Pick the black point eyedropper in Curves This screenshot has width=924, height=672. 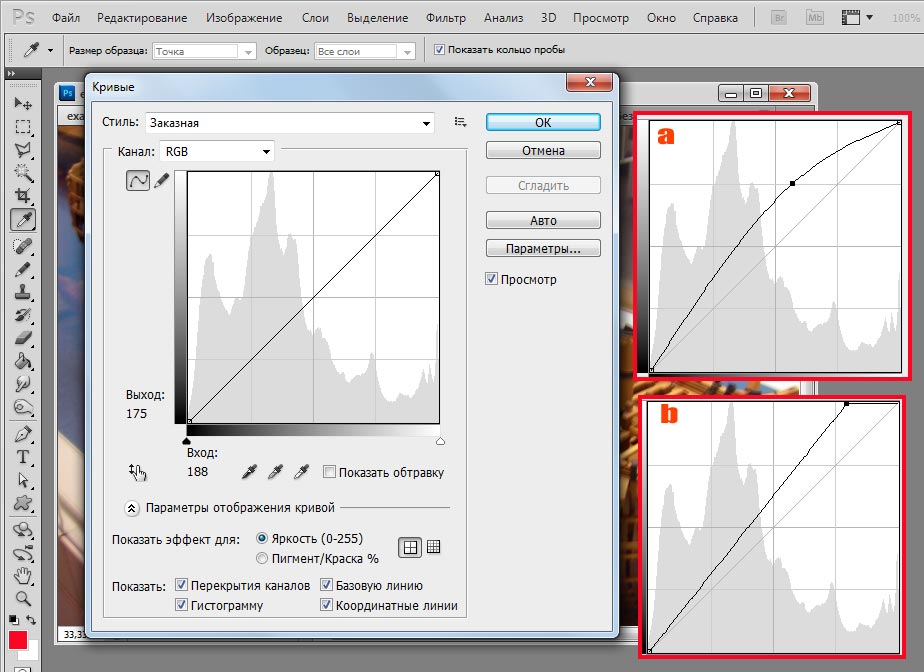click(x=251, y=472)
